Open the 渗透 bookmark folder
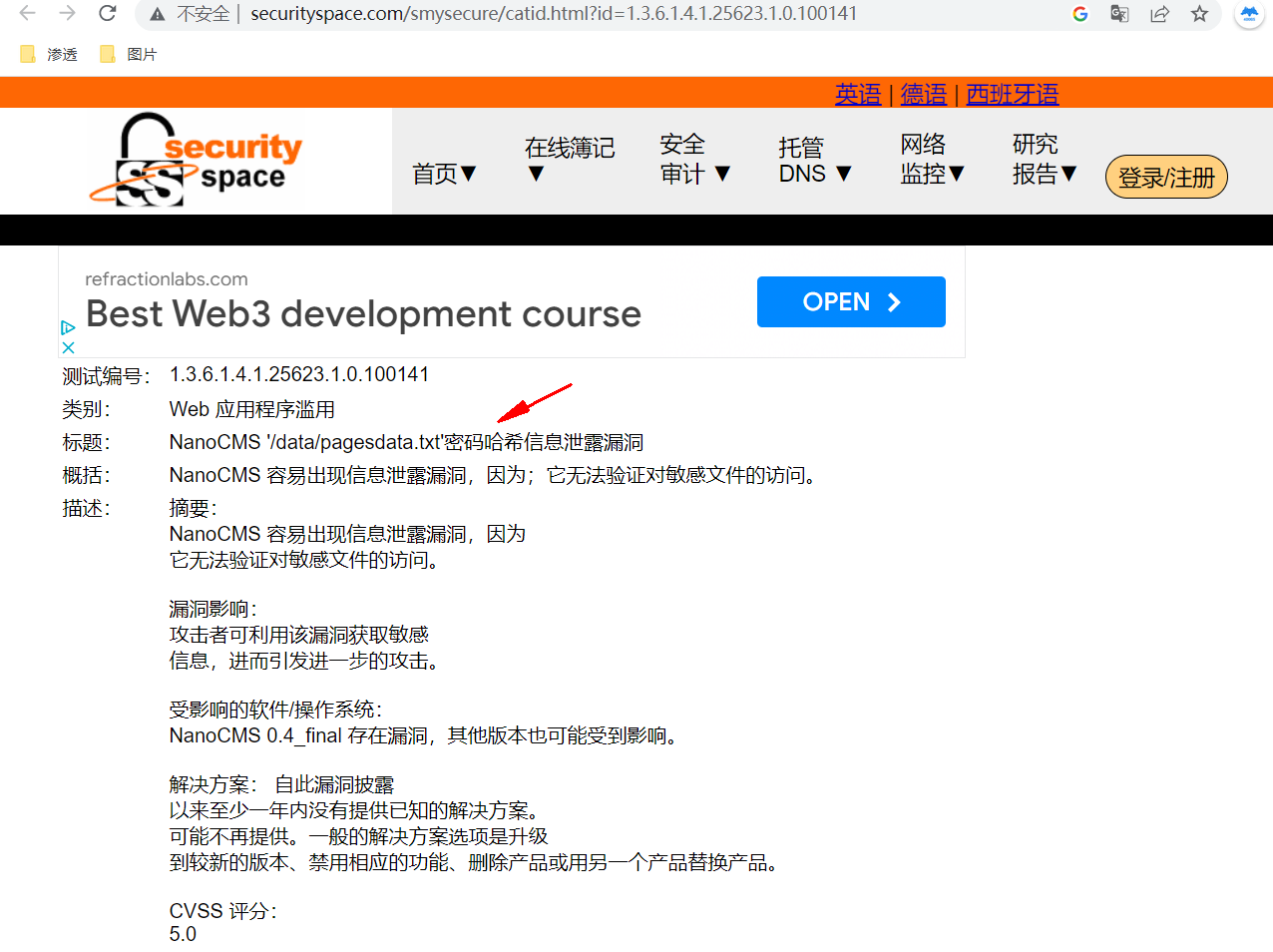The width and height of the screenshot is (1273, 952). [x=49, y=54]
